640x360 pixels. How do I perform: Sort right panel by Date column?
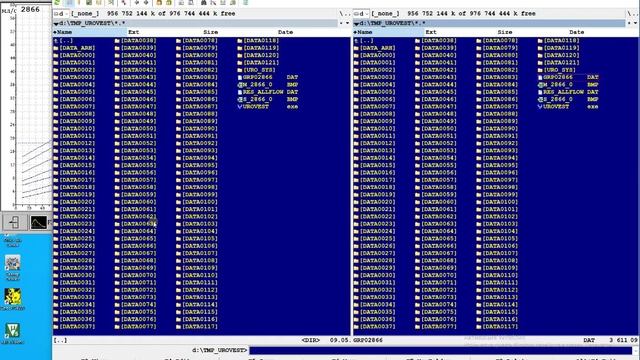(576, 32)
